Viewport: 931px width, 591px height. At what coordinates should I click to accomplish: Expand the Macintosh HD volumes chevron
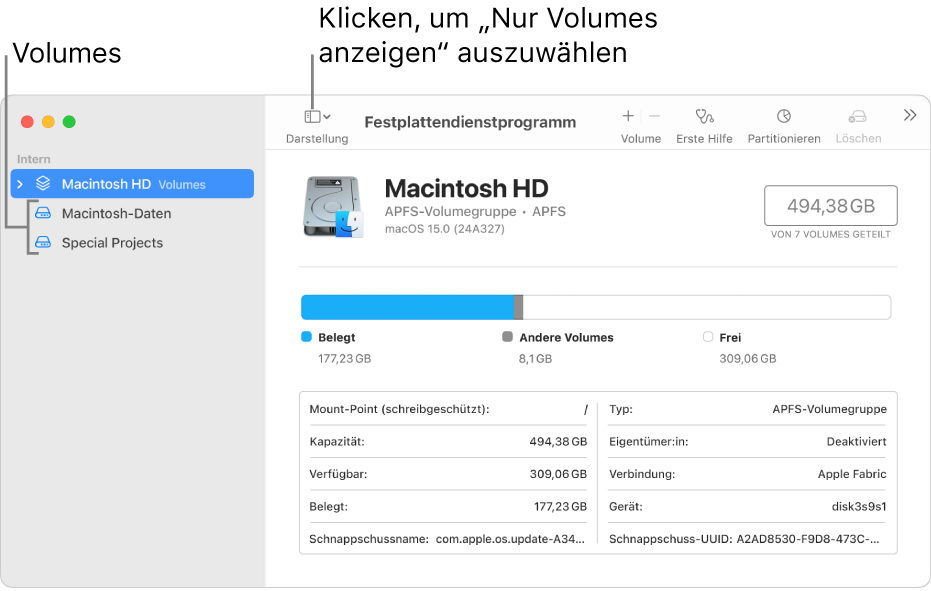[x=20, y=184]
